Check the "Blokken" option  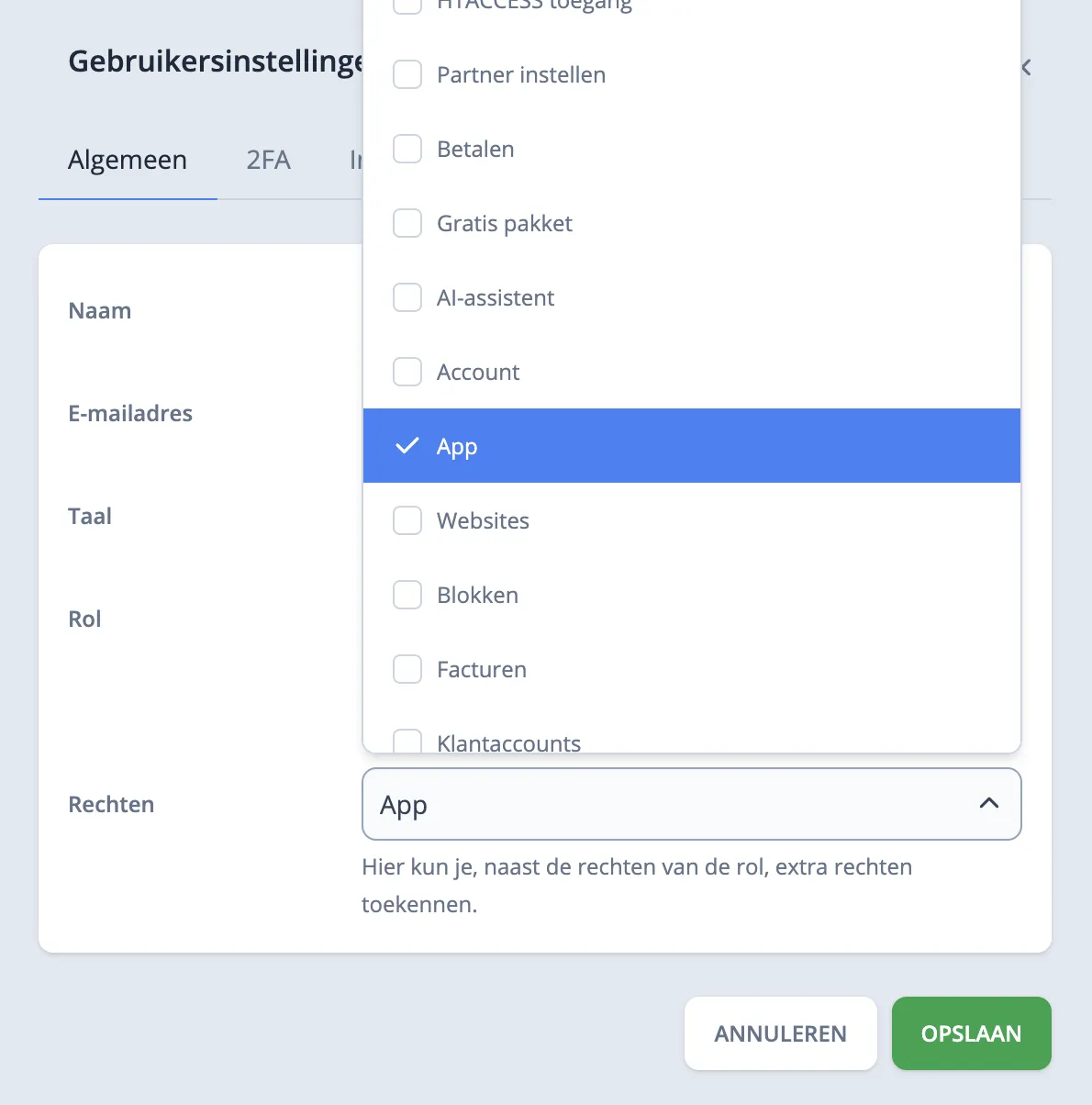click(407, 595)
